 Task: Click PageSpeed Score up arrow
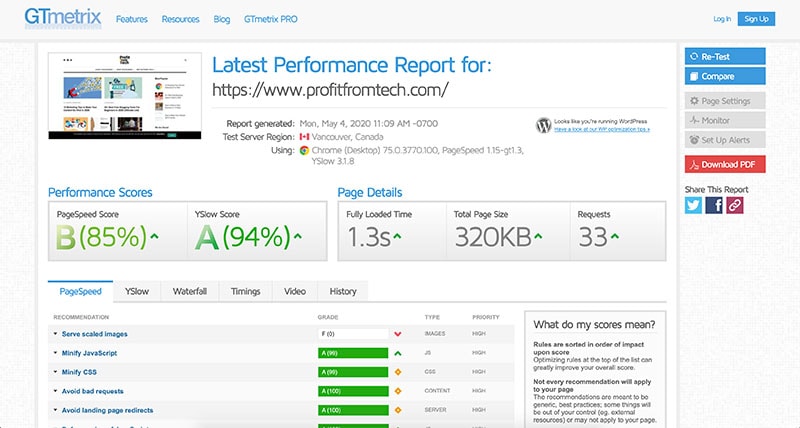(155, 236)
